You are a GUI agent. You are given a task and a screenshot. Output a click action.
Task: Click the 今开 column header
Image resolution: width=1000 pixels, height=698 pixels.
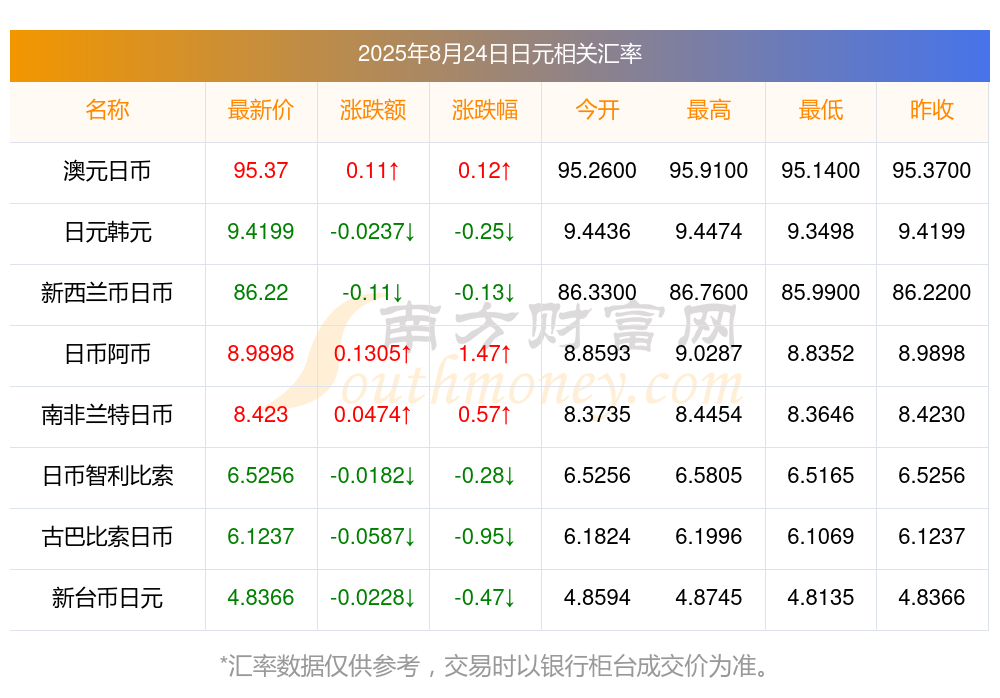point(597,110)
